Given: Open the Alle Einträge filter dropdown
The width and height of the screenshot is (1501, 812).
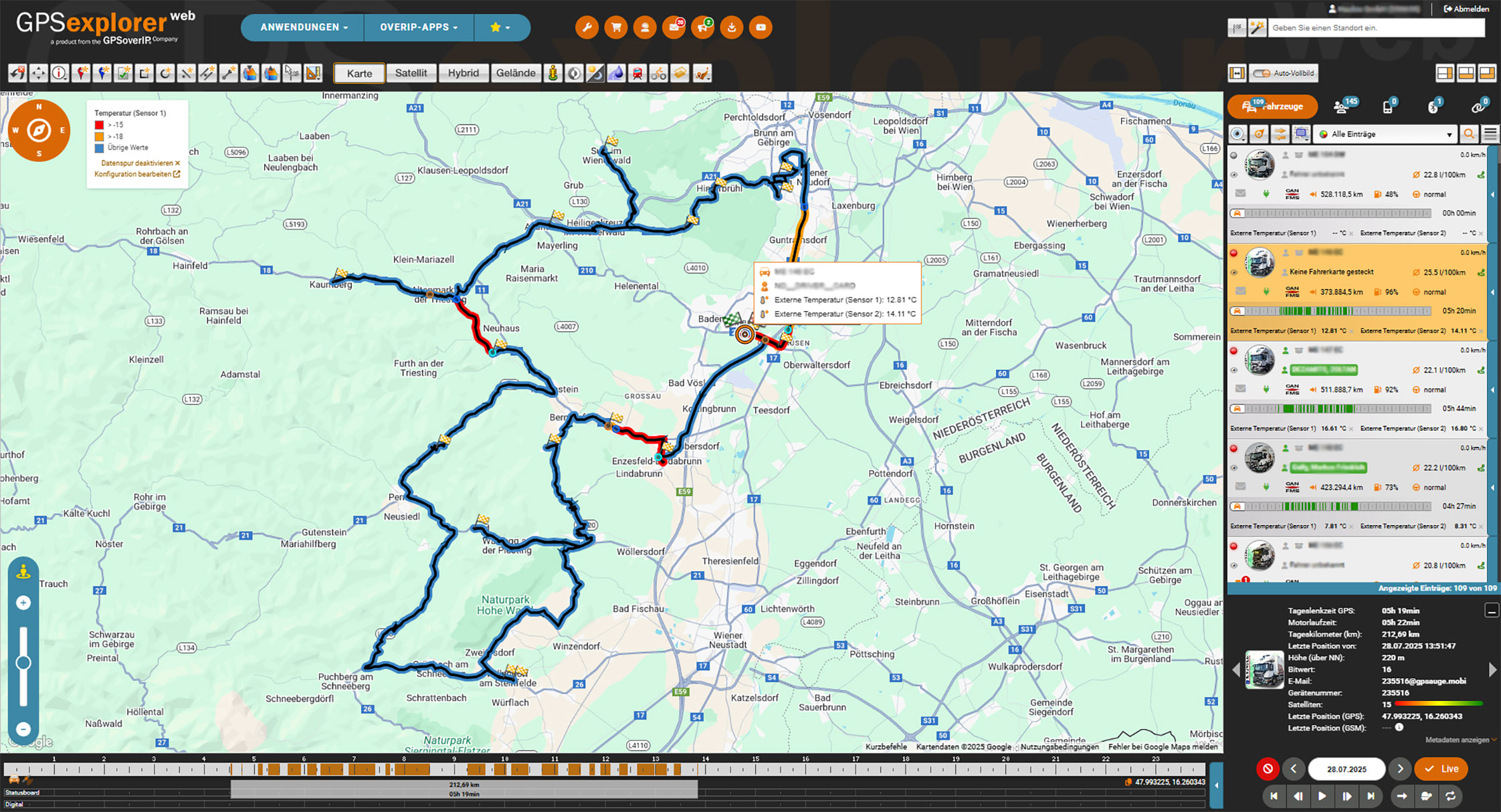Looking at the screenshot, I should coord(1385,134).
